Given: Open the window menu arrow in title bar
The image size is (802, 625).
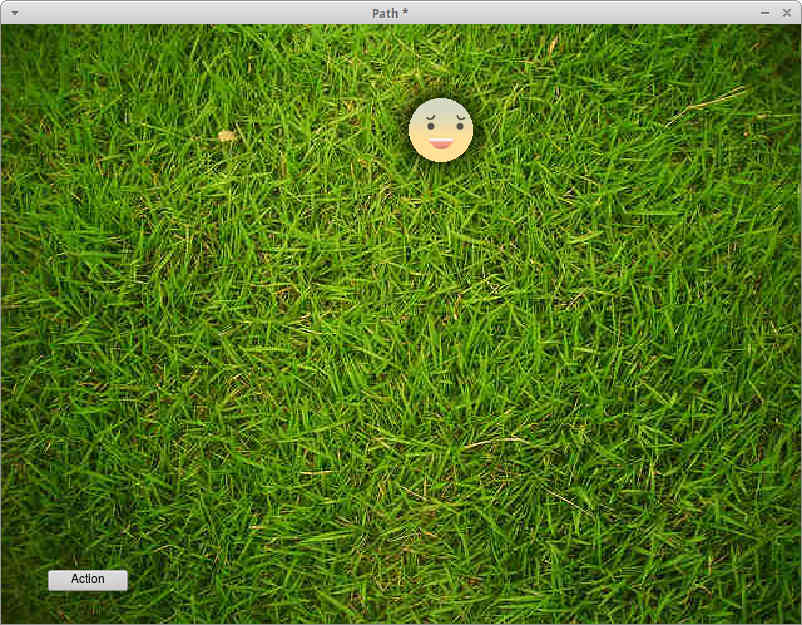Looking at the screenshot, I should coord(14,12).
